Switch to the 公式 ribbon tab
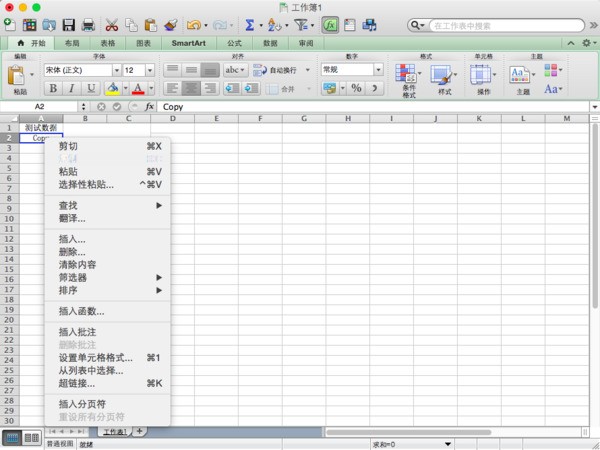Image resolution: width=600 pixels, height=450 pixels. pyautogui.click(x=234, y=44)
